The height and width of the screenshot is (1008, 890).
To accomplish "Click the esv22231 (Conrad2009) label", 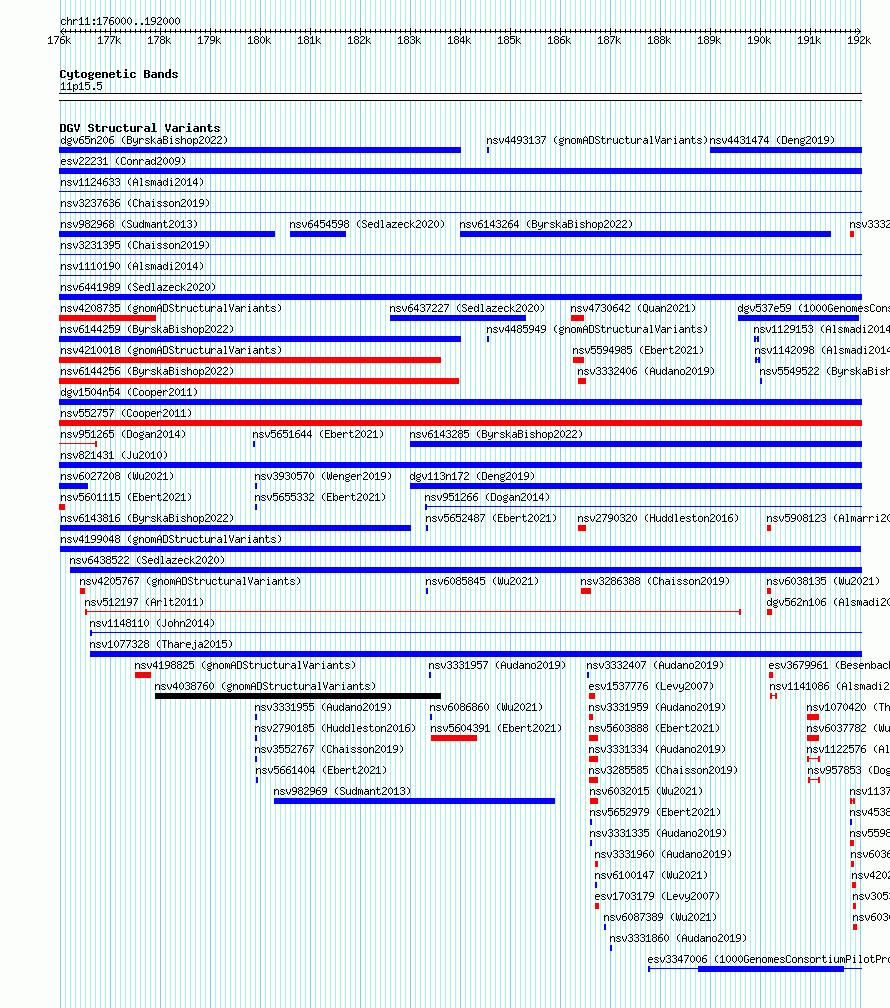I will (123, 161).
